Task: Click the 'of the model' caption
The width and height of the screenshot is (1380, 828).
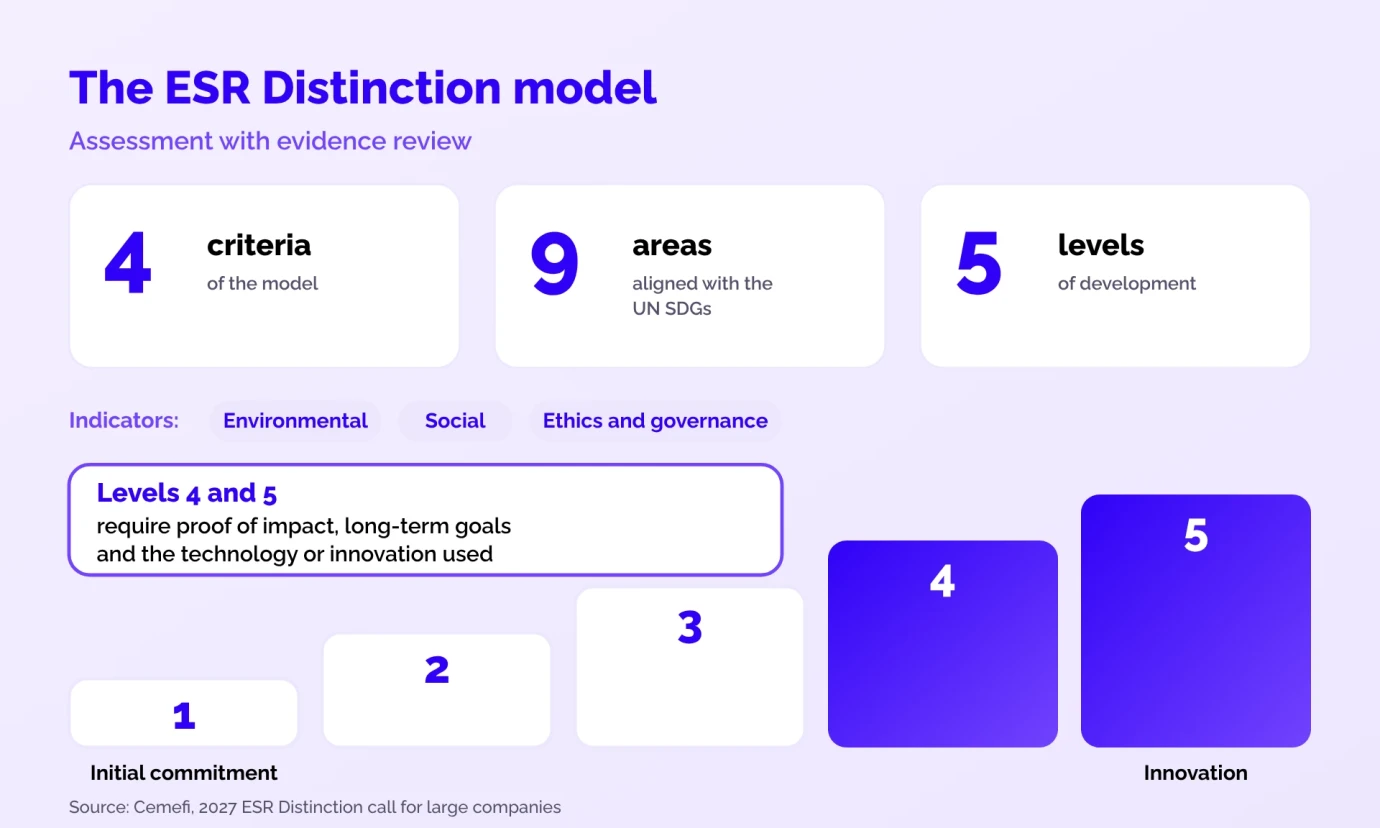Action: 262,283
